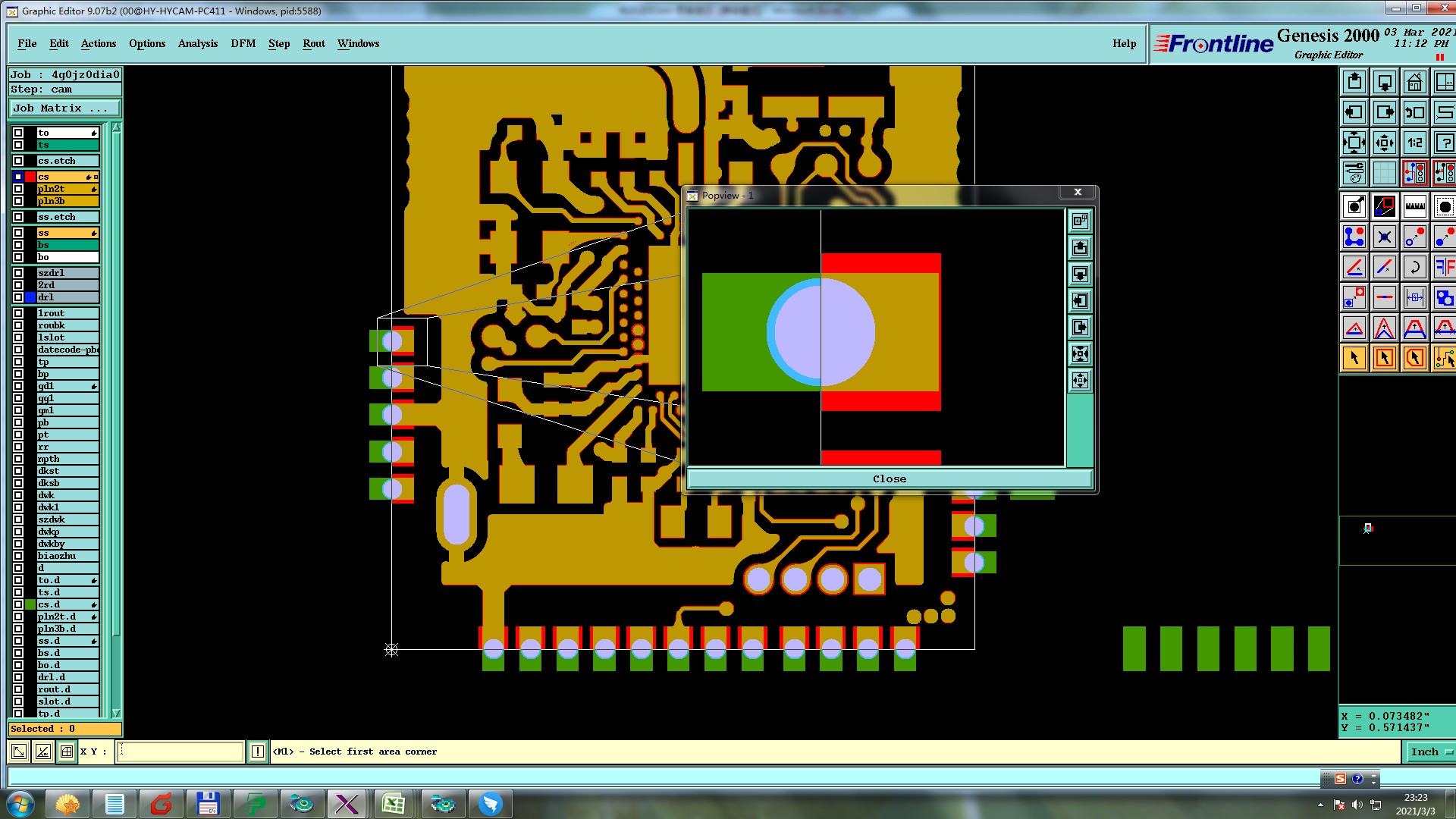
Task: Toggle the checkbox for layer 'ss'
Action: click(18, 233)
